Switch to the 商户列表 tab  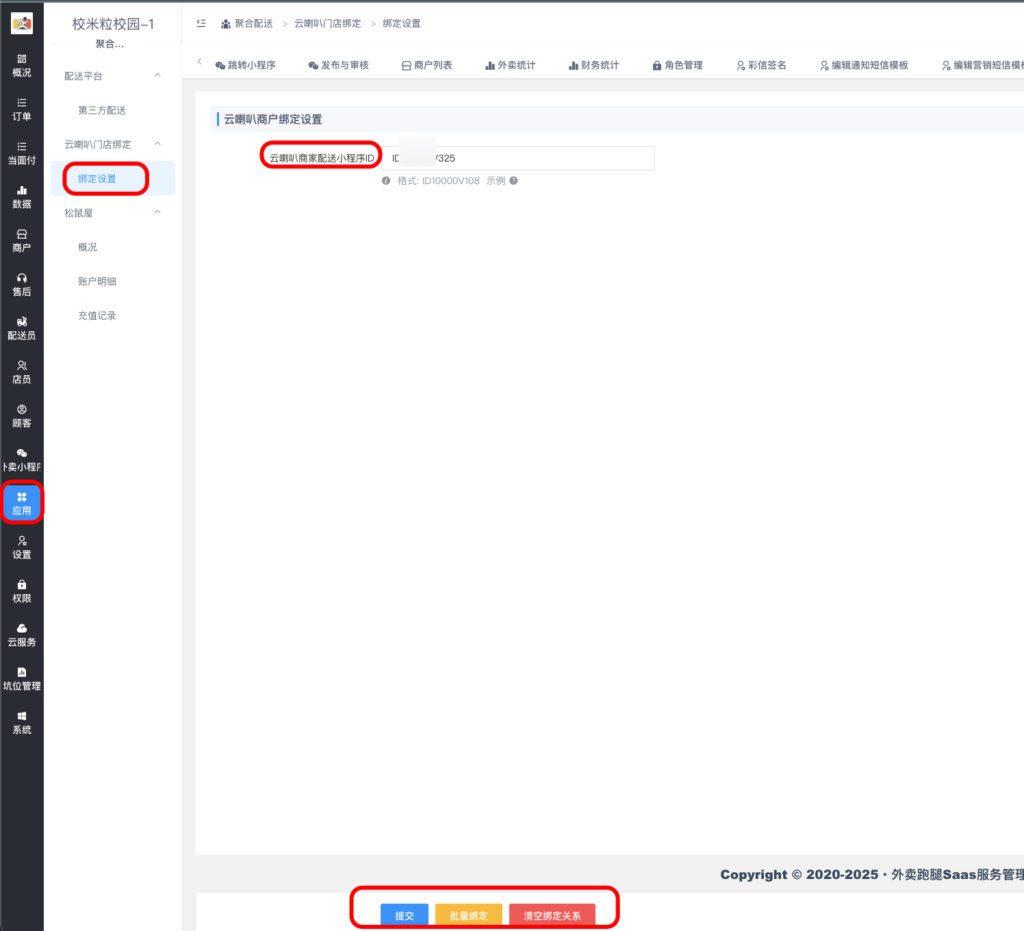(427, 65)
